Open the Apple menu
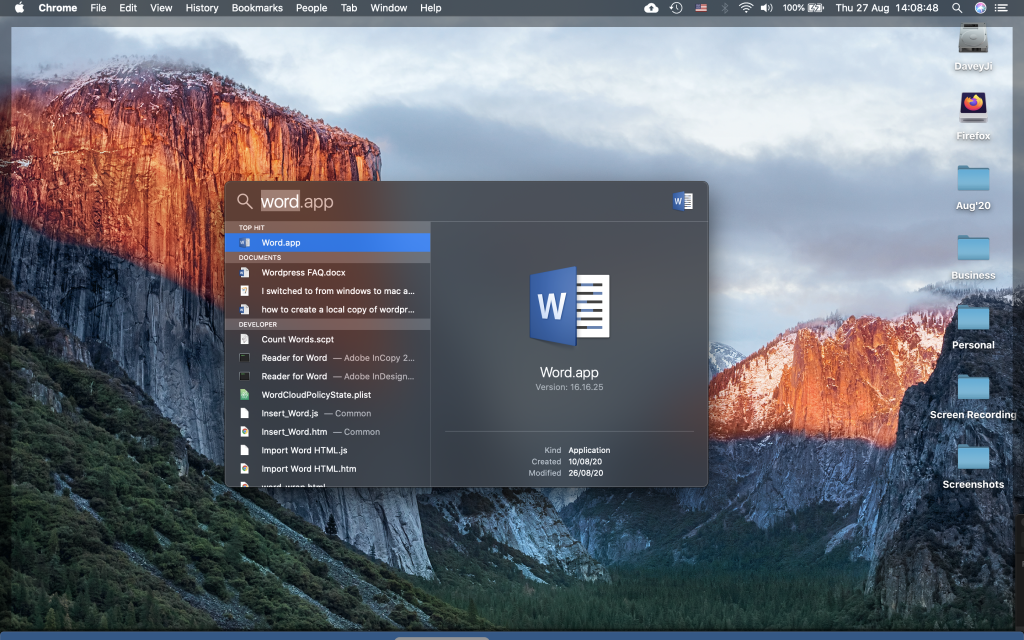The width and height of the screenshot is (1024, 640). click(20, 8)
